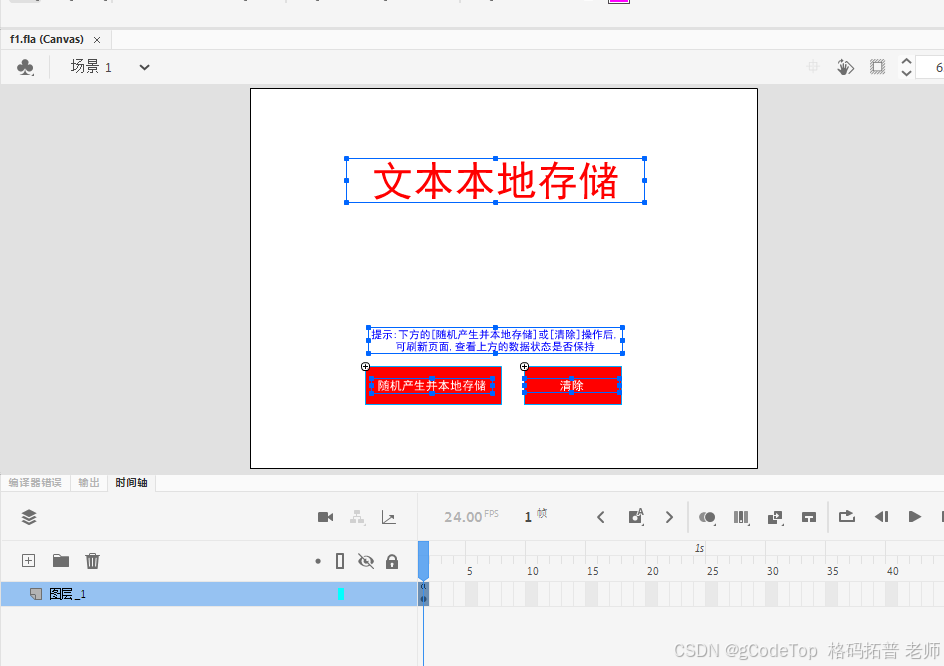Click the insert auto keyframe icon
Screen dimensions: 944x666
[x=636, y=517]
